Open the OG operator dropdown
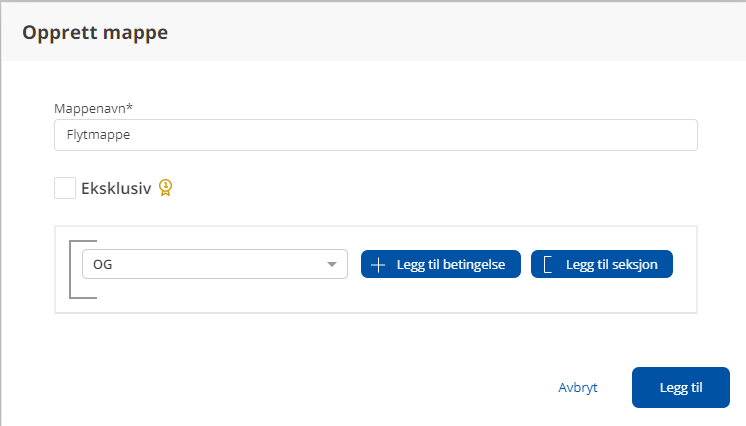The width and height of the screenshot is (746, 426). pyautogui.click(x=214, y=264)
